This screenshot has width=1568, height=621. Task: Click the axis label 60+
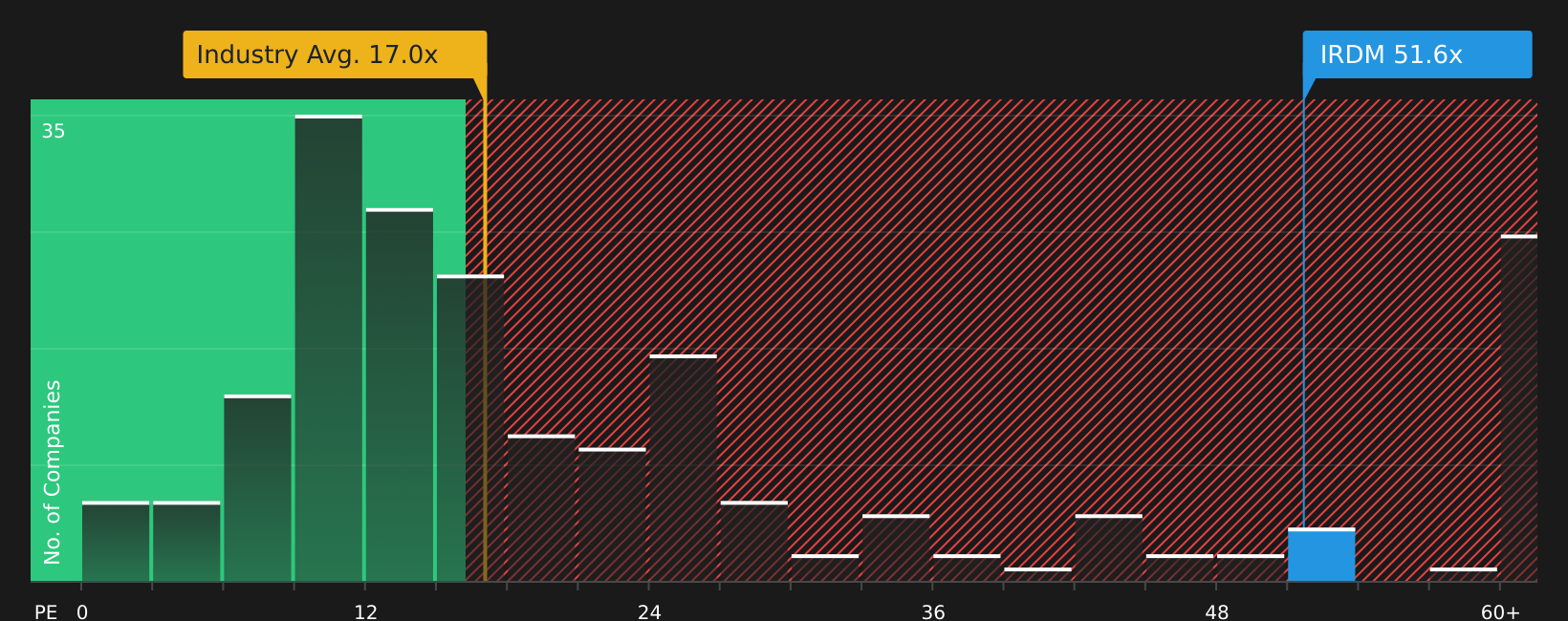(x=1500, y=612)
